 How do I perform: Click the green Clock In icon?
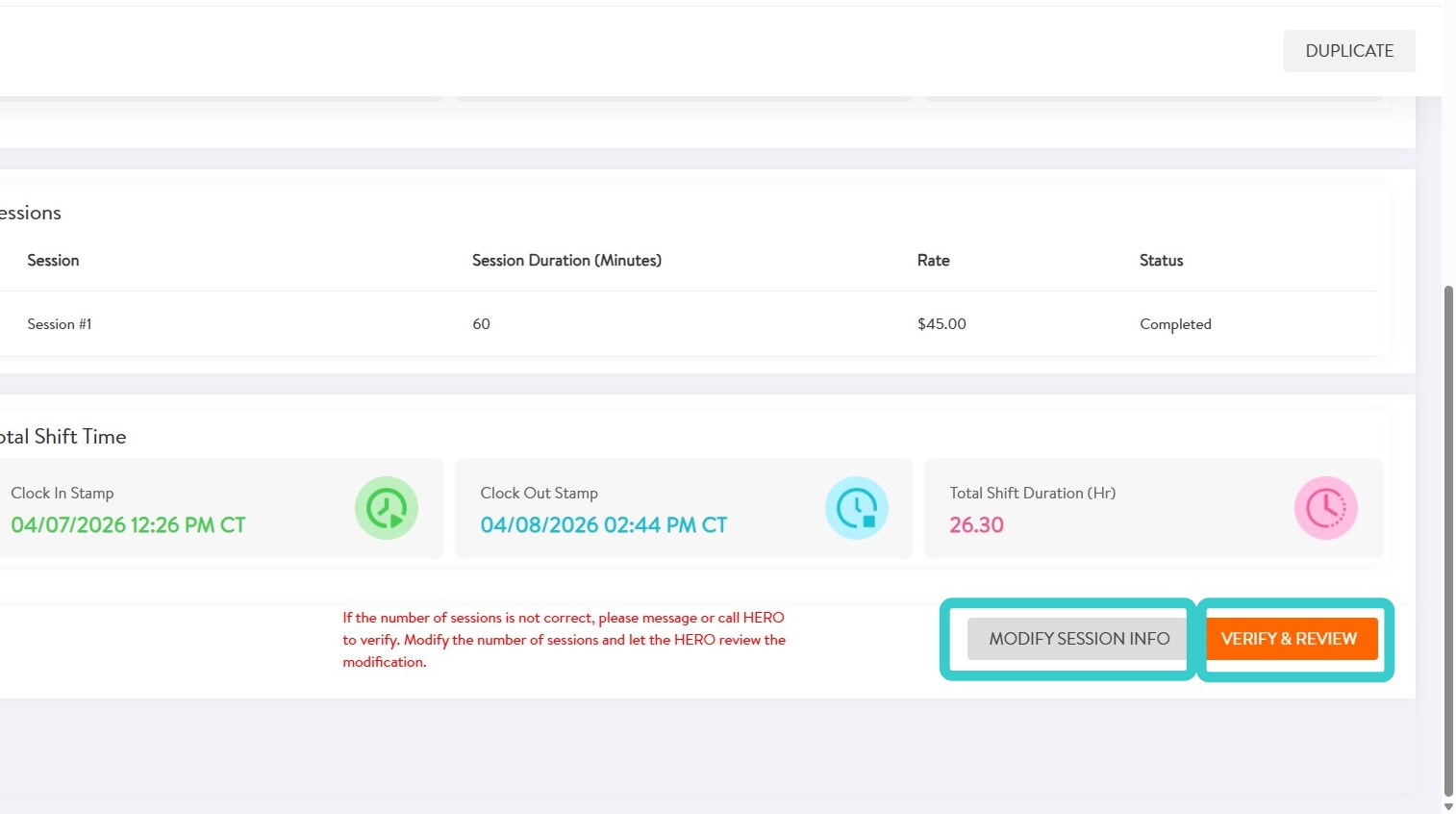tap(387, 508)
